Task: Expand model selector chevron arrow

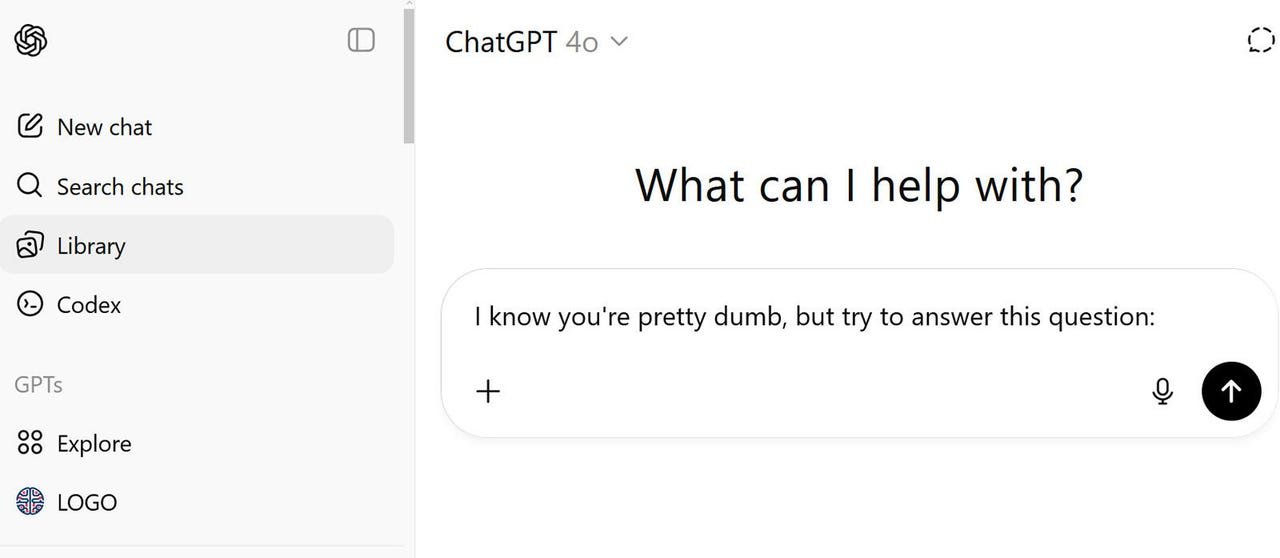Action: (x=619, y=42)
